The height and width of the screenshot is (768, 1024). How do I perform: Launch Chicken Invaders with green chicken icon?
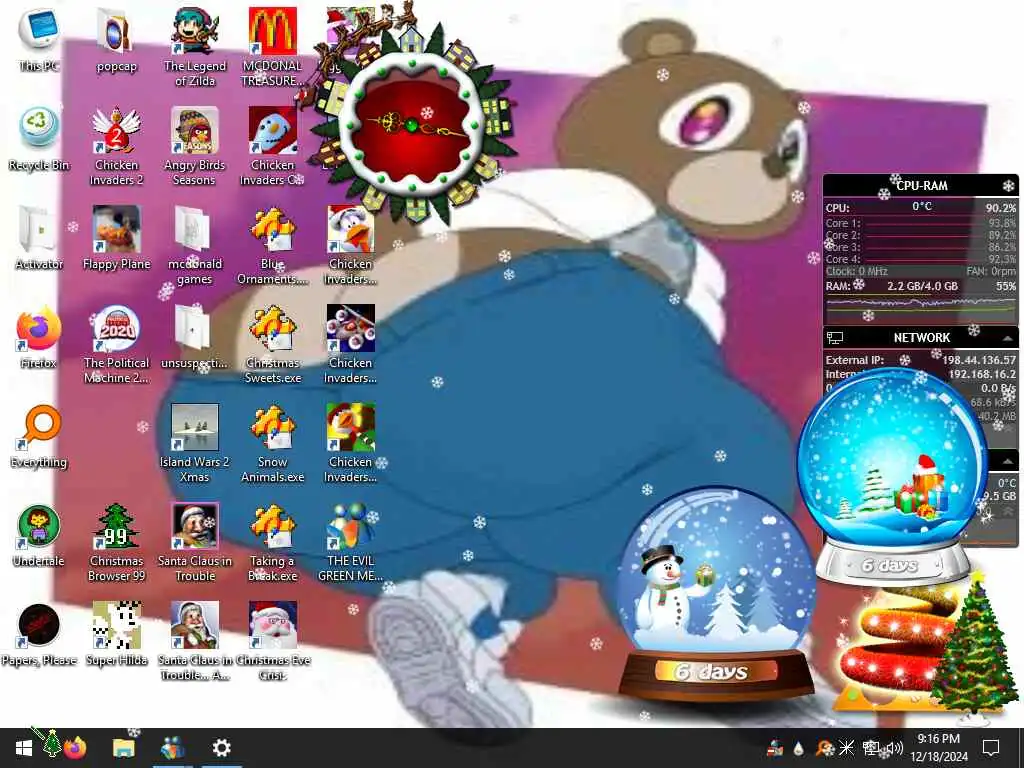point(351,444)
